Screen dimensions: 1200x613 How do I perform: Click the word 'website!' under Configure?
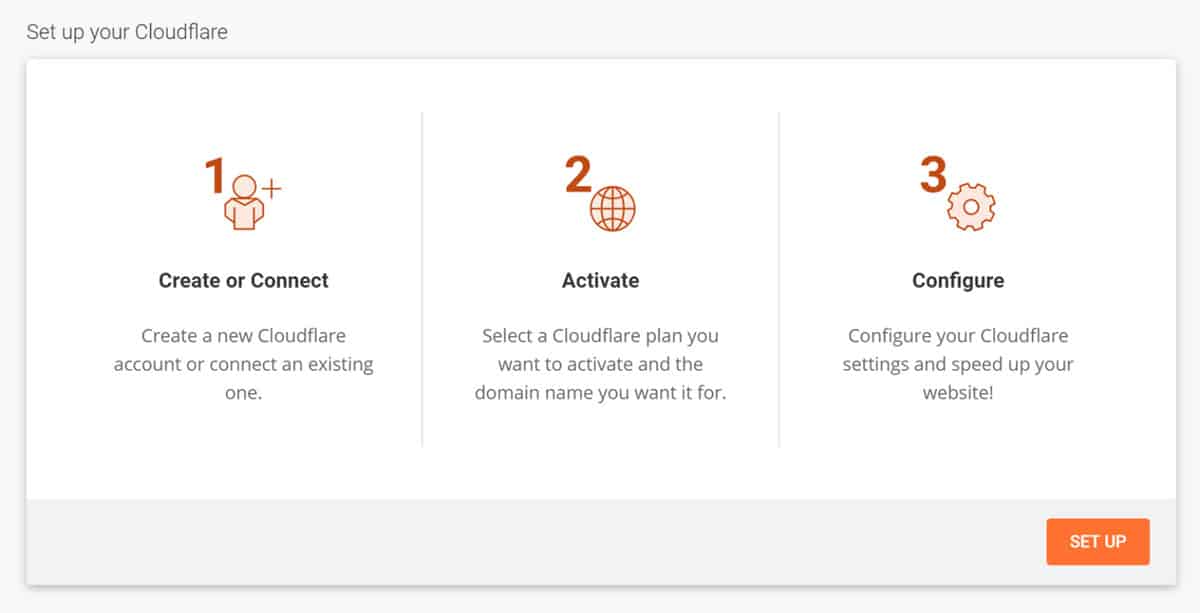coord(958,393)
